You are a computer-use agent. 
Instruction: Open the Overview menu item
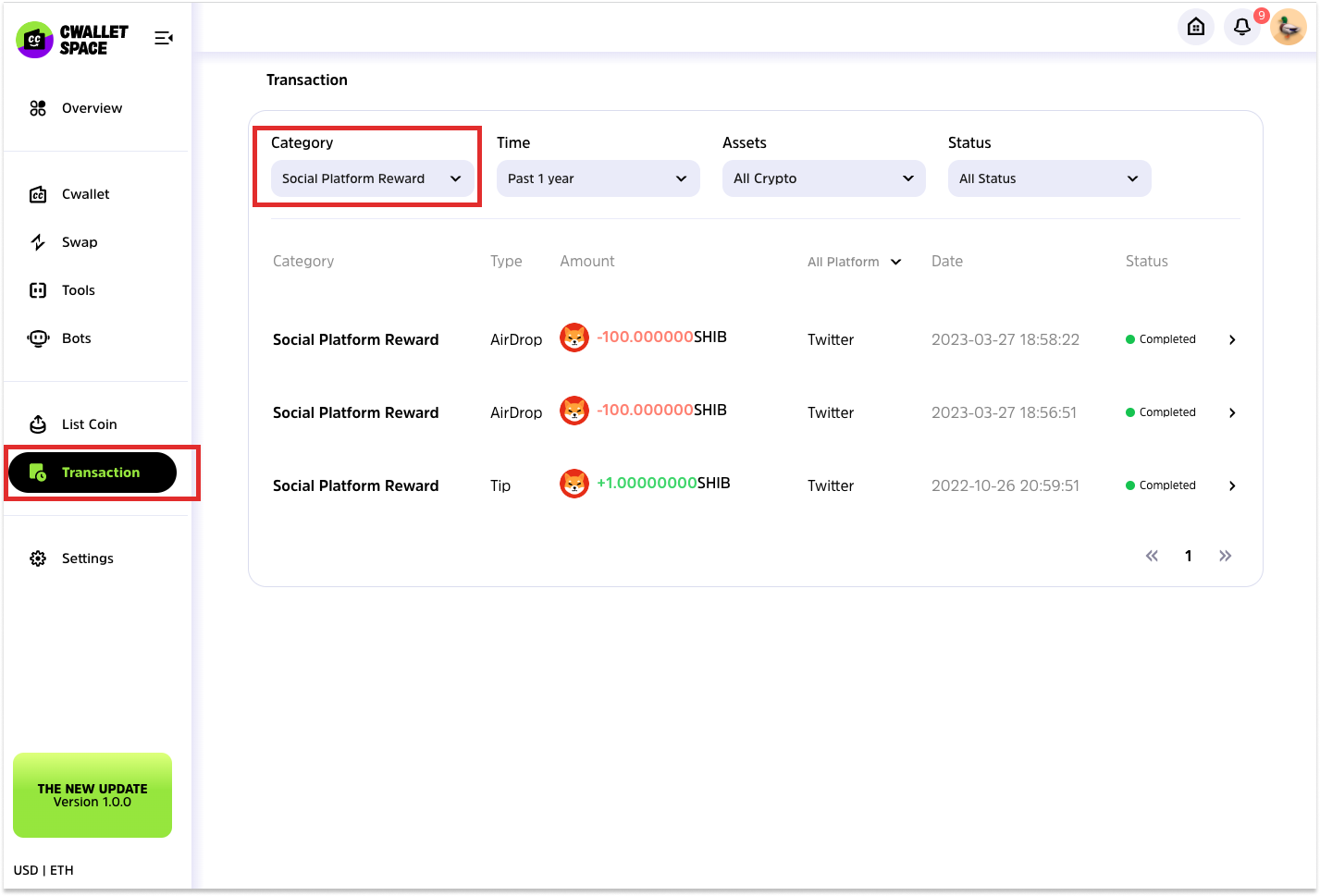coord(92,108)
